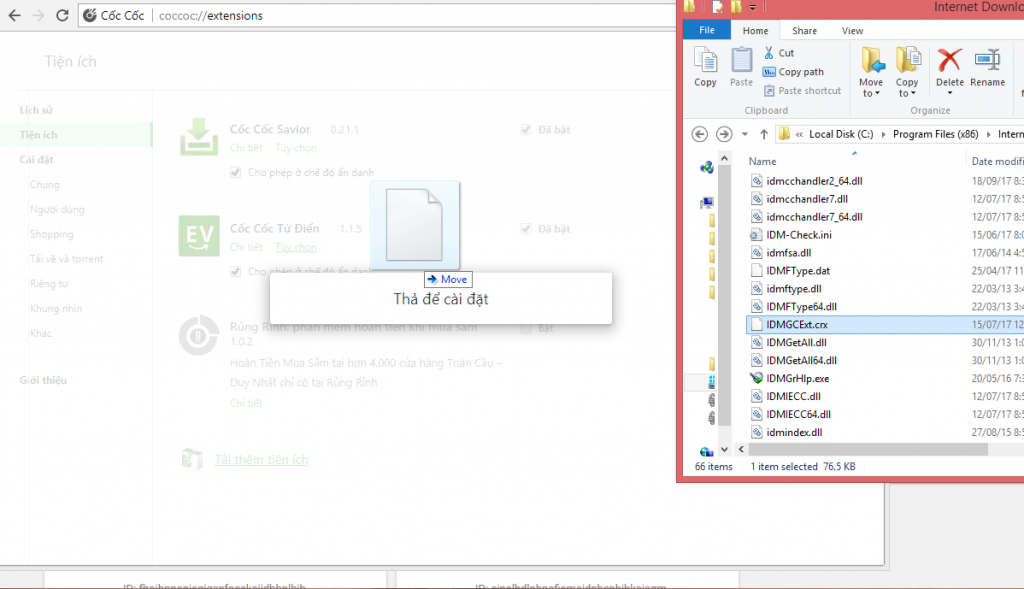
Task: Expand chevron after Local Disk (C:)
Action: click(x=884, y=135)
